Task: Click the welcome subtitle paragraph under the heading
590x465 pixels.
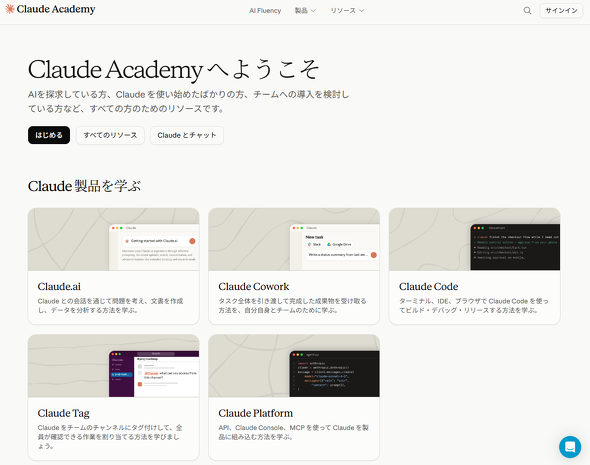Action: pos(189,102)
